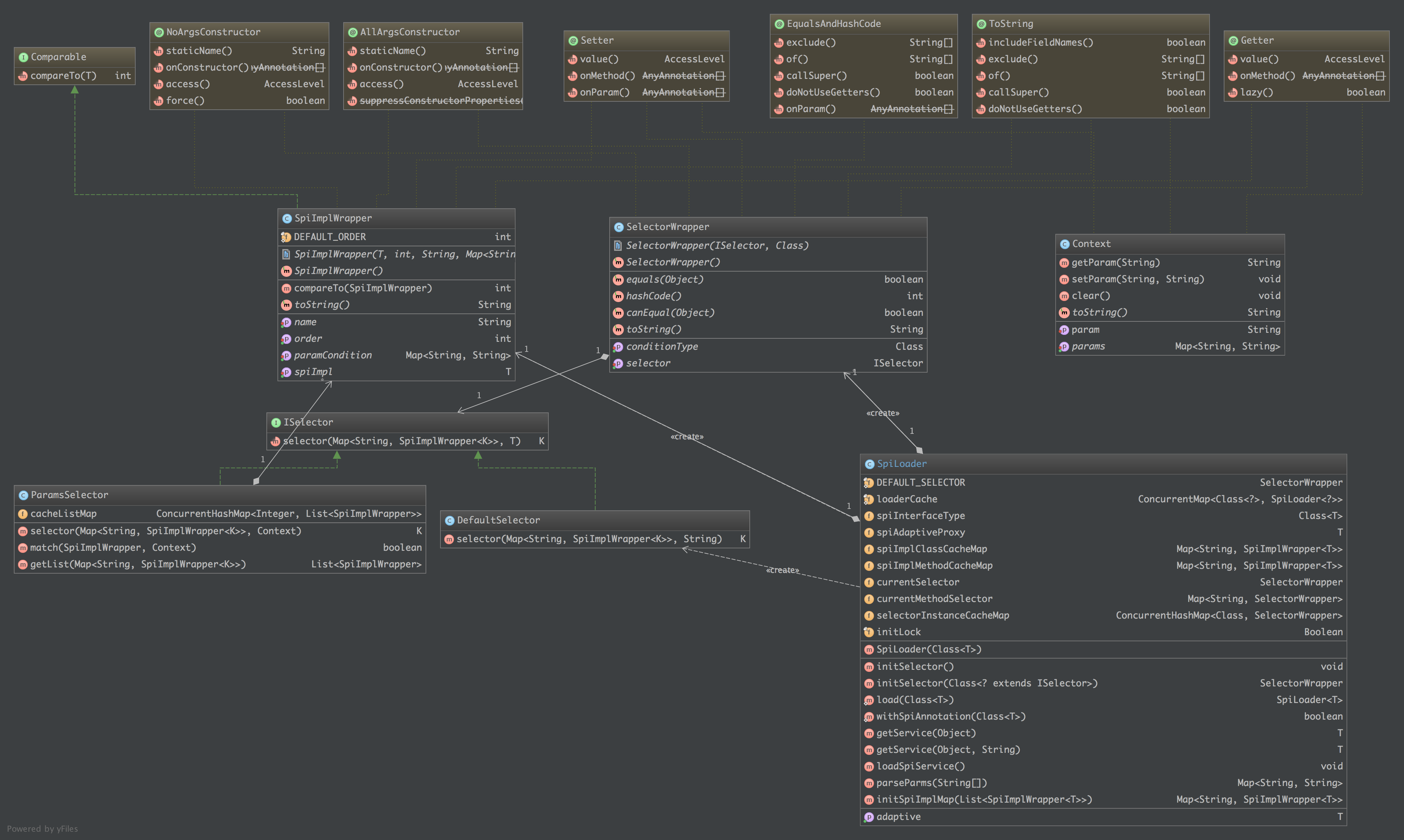Click the Powered by yFiles text
Screen dimensions: 1404x840
(43, 829)
